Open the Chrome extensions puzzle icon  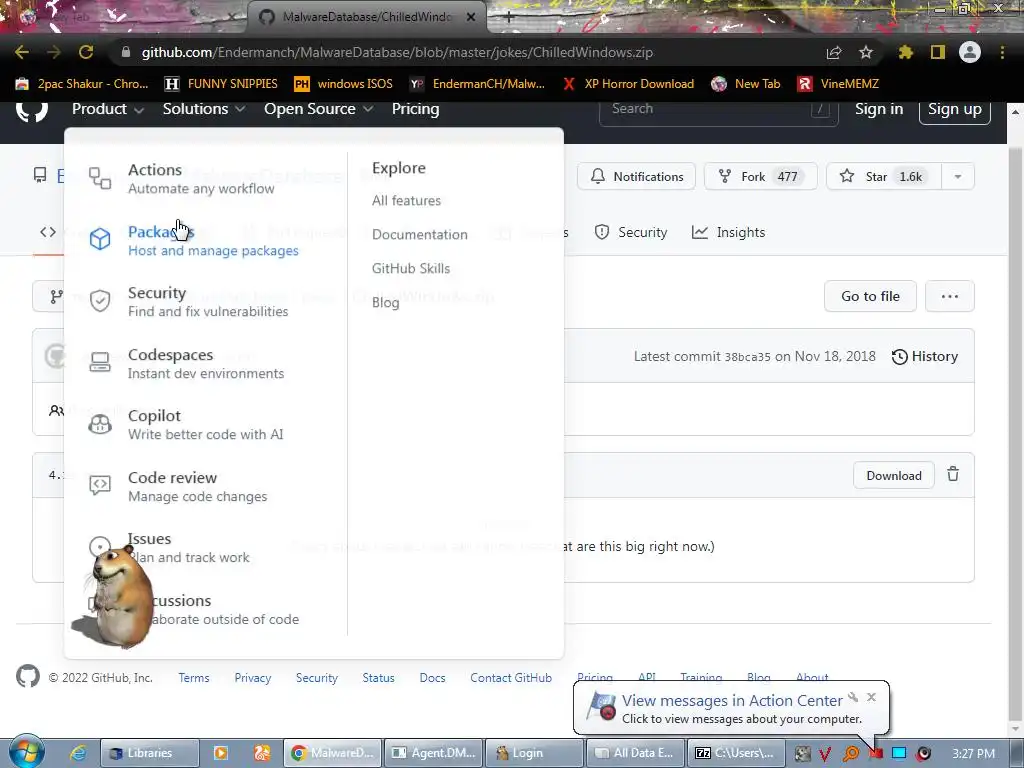906,52
